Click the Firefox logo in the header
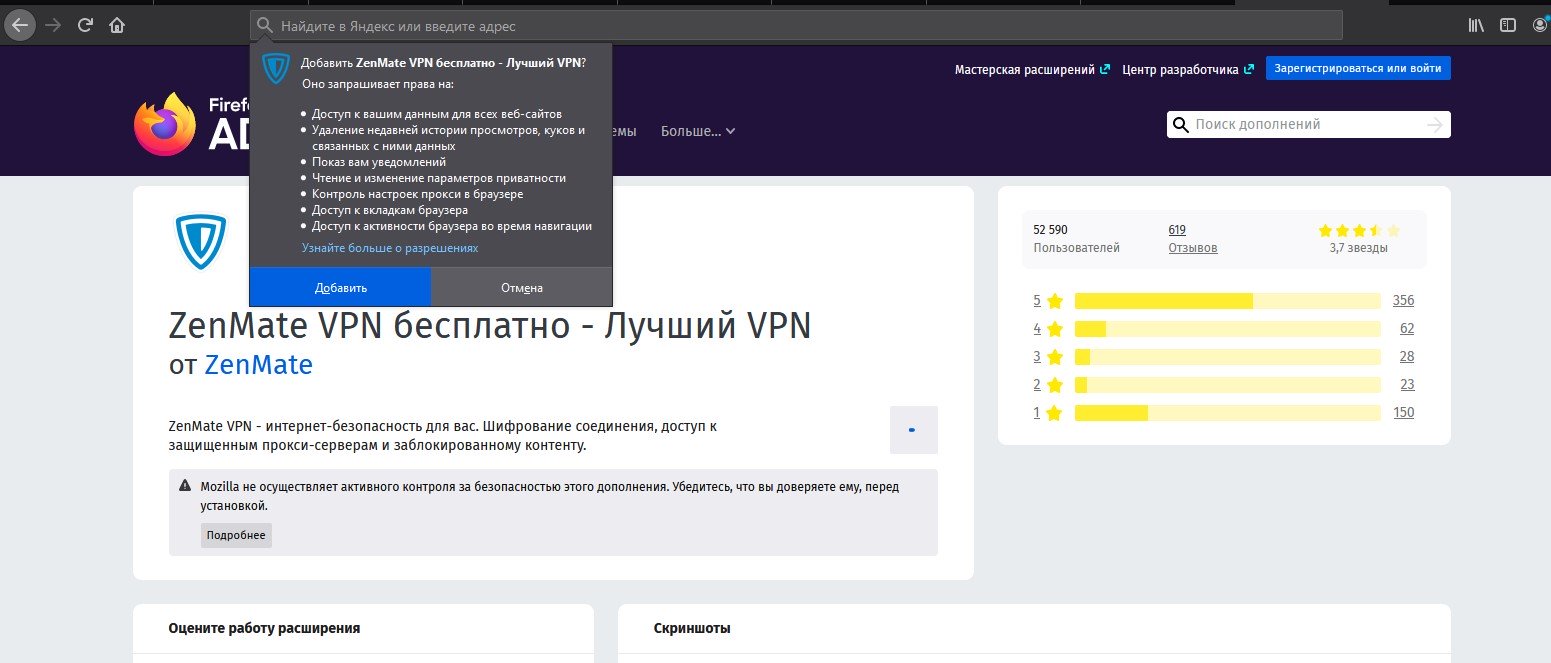The image size is (1551, 663). coord(165,124)
